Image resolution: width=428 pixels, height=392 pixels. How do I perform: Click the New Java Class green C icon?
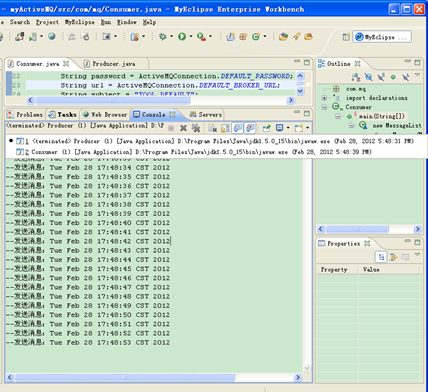pyautogui.click(x=256, y=37)
